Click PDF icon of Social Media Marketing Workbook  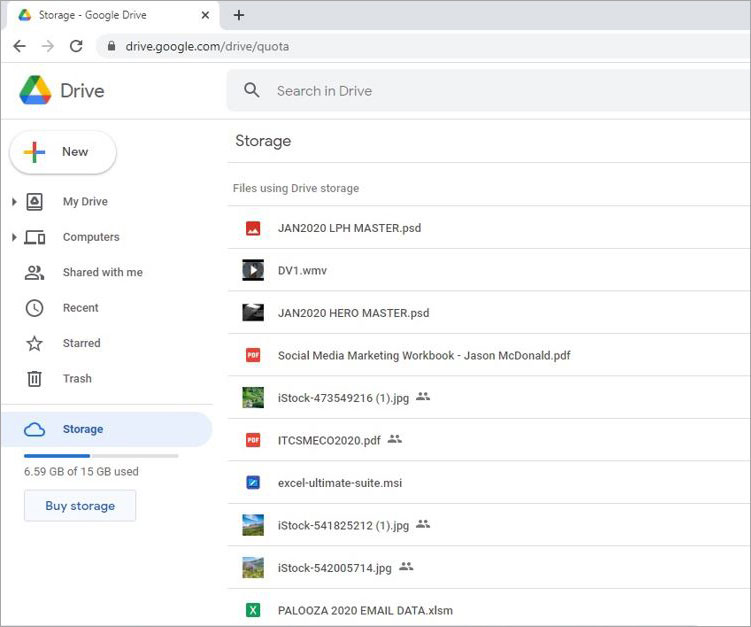click(253, 355)
